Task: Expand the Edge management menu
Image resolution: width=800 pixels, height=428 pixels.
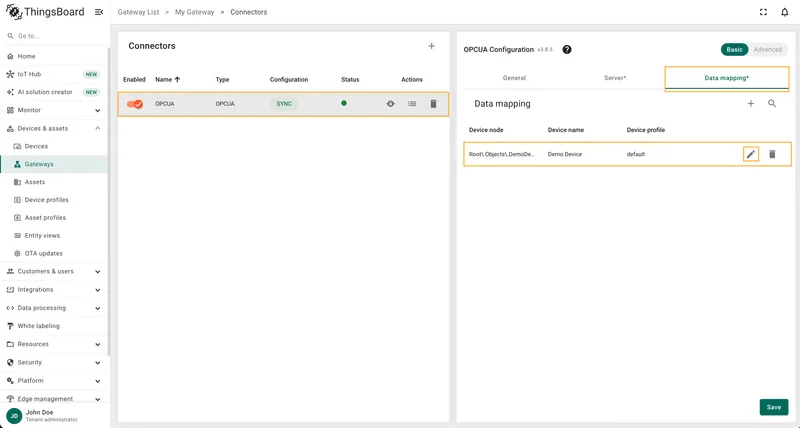Action: (x=97, y=399)
